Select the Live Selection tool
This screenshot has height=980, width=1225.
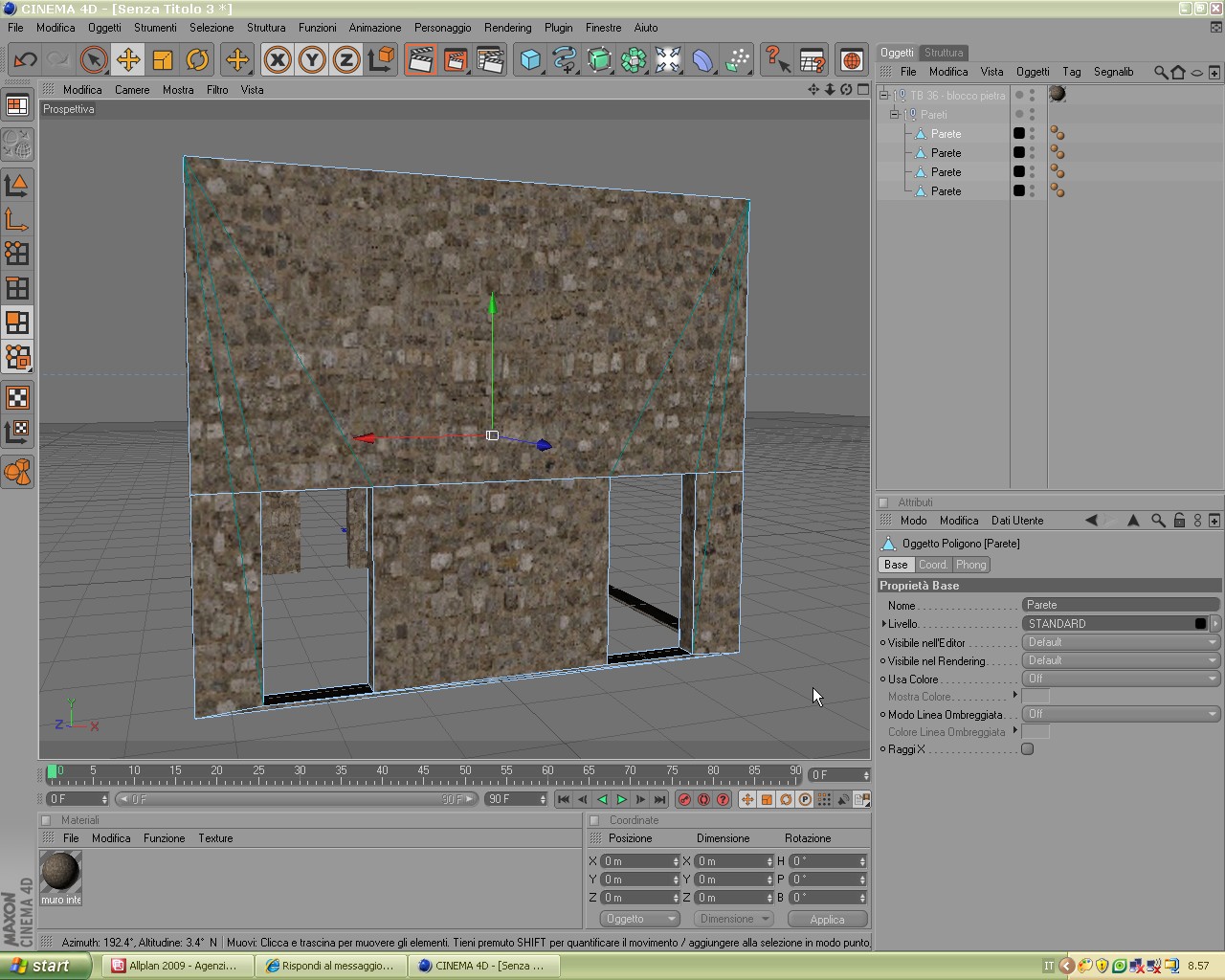tap(94, 60)
